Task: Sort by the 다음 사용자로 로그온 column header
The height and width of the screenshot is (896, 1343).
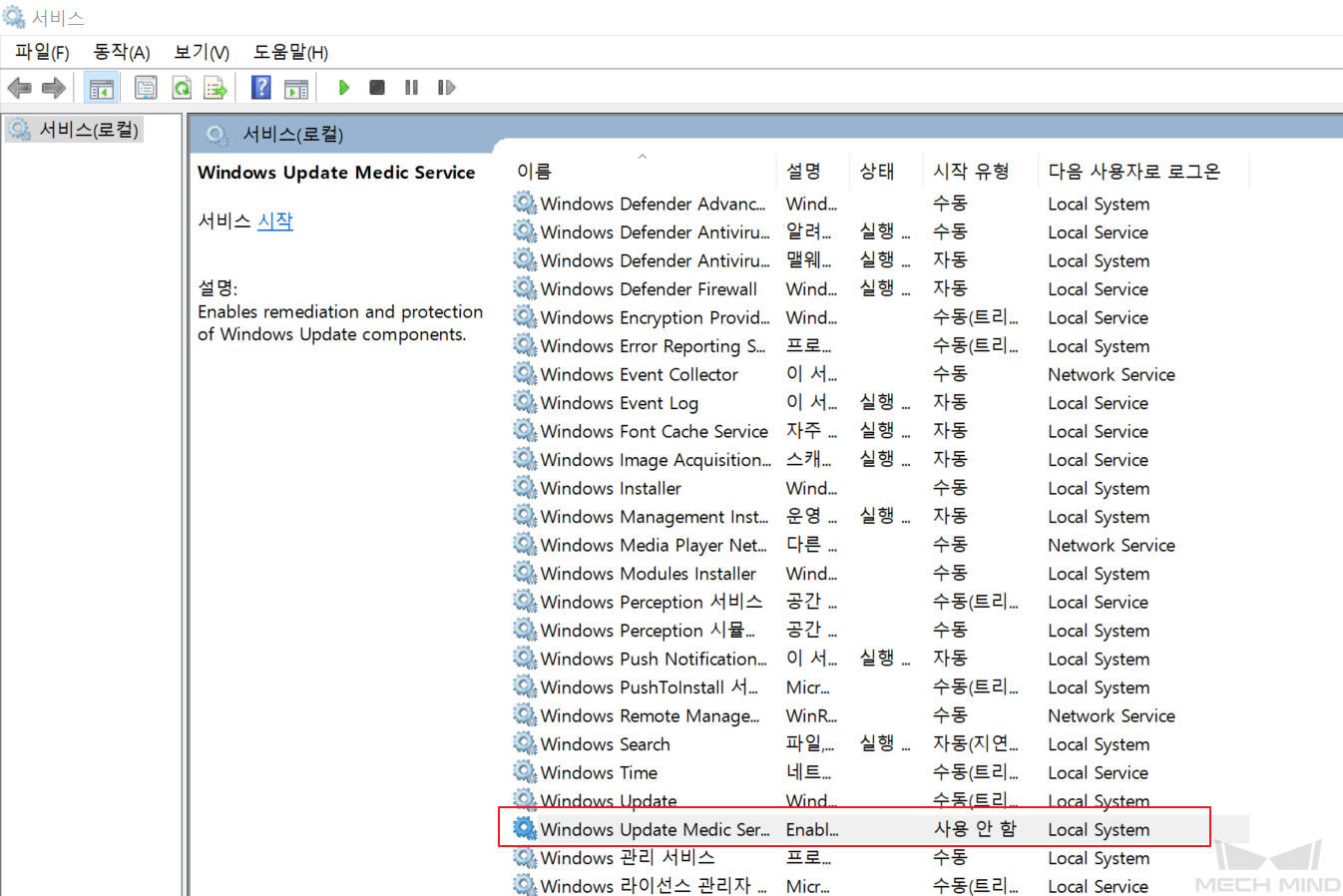Action: pyautogui.click(x=1134, y=172)
